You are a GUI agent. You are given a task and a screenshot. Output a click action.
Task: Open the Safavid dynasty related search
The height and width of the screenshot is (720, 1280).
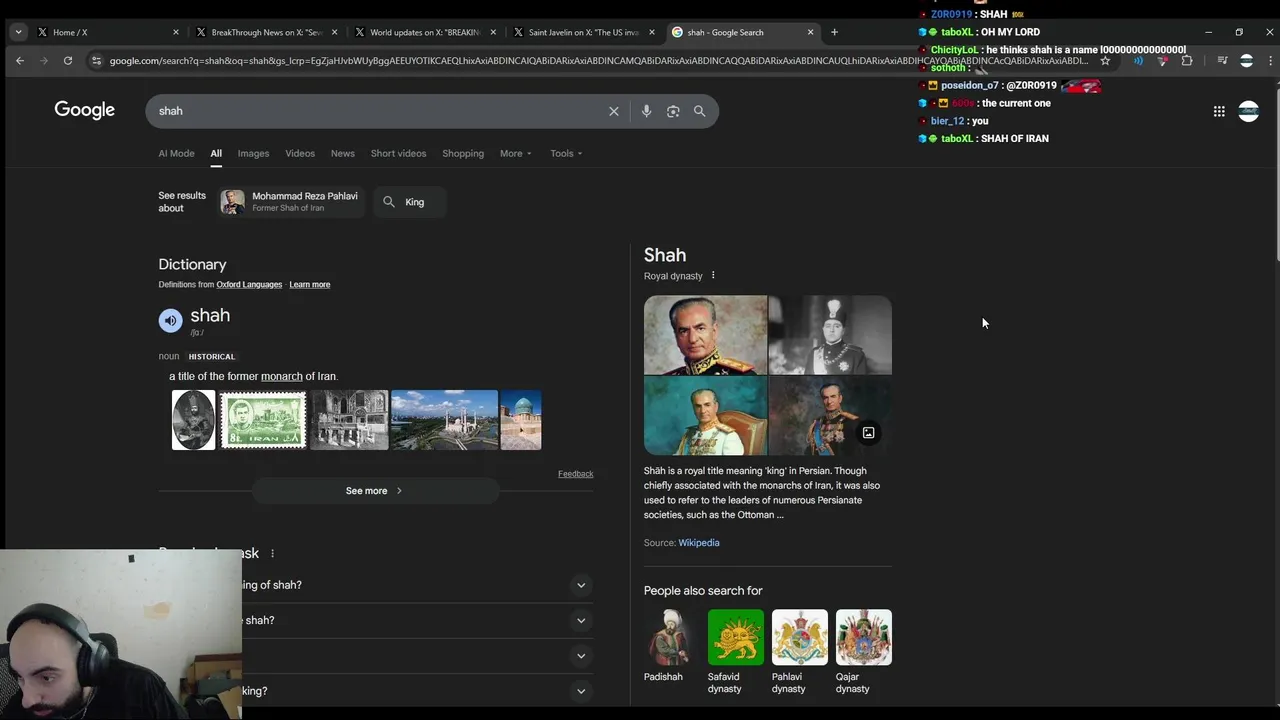[x=735, y=652]
